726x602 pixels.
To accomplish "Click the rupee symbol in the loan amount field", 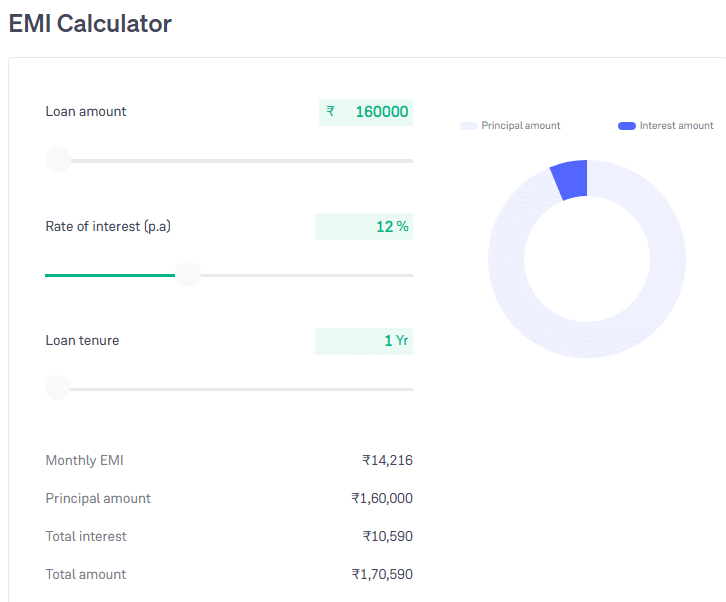I will coord(331,112).
